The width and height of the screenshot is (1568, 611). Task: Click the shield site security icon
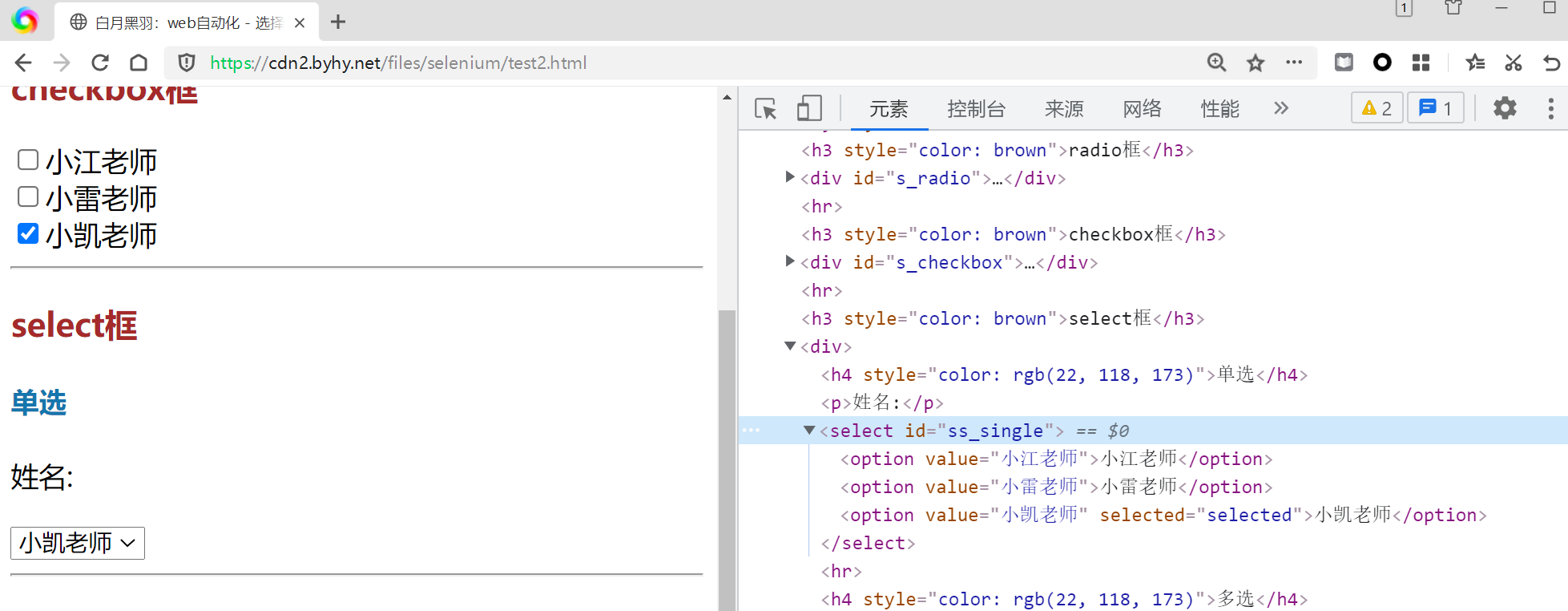click(x=187, y=63)
